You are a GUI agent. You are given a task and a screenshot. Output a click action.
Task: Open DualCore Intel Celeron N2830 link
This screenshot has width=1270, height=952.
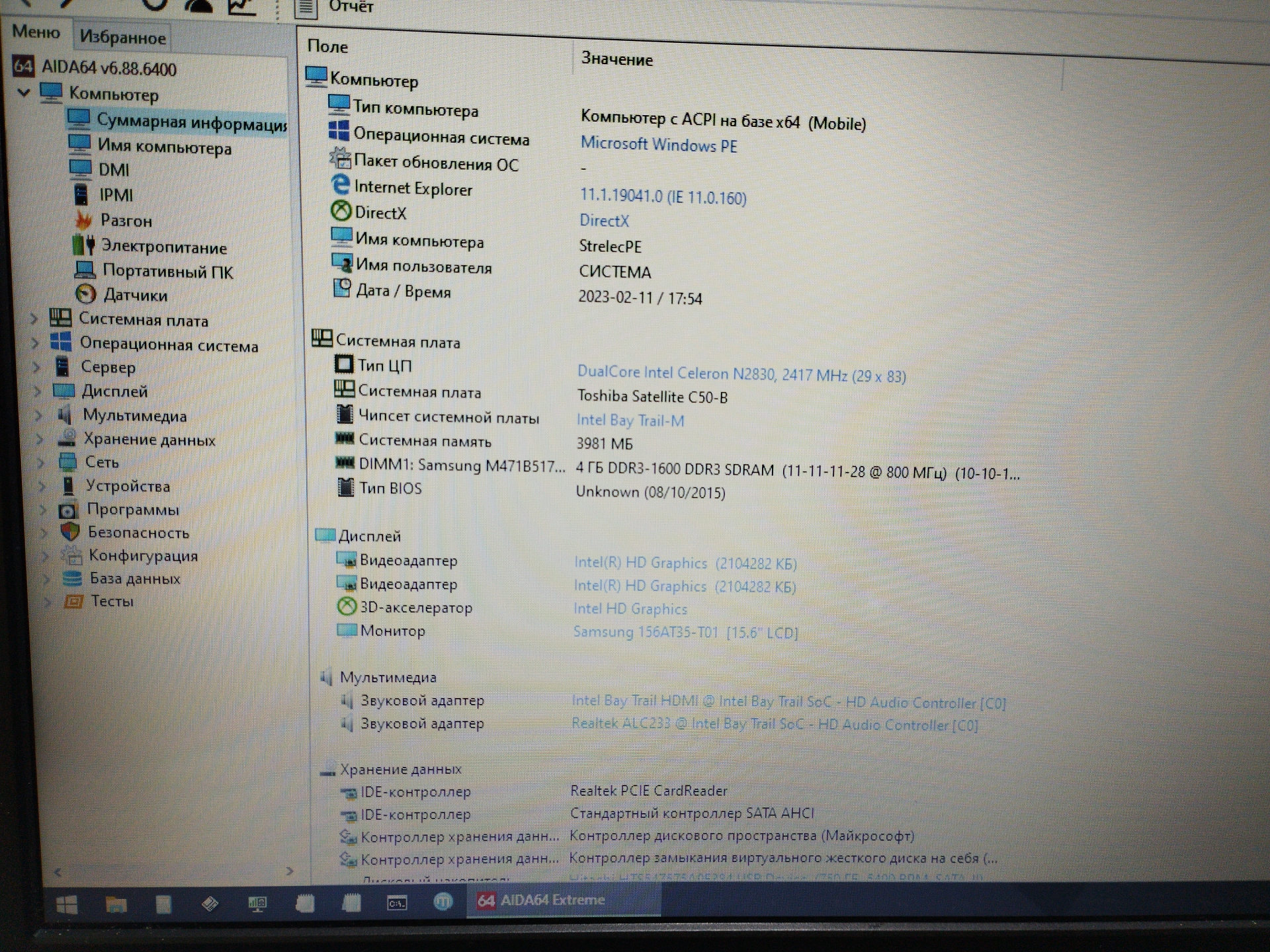click(x=741, y=374)
